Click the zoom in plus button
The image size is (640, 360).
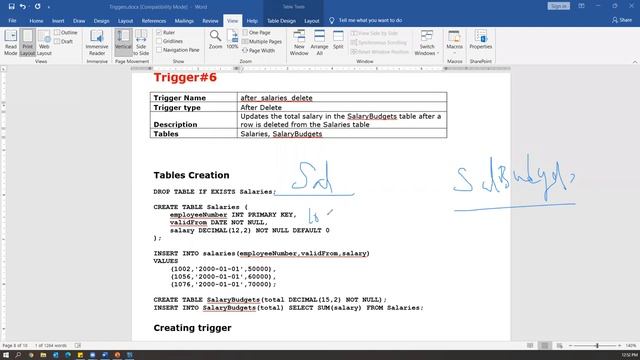pyautogui.click(x=620, y=345)
